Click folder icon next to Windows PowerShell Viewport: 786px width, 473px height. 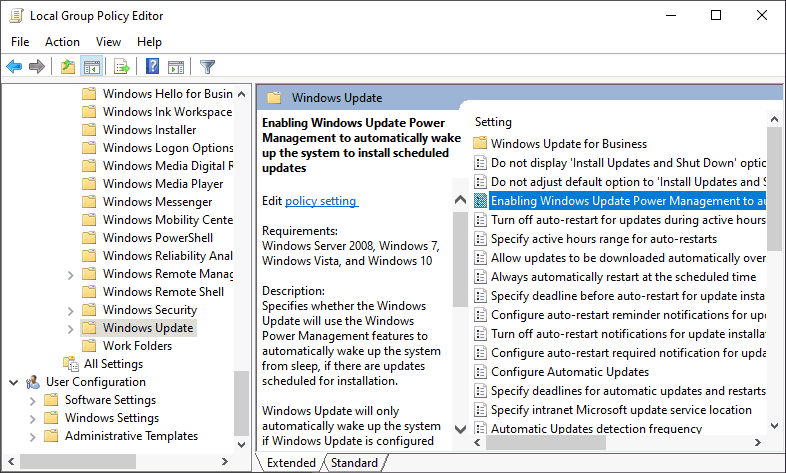tap(89, 238)
